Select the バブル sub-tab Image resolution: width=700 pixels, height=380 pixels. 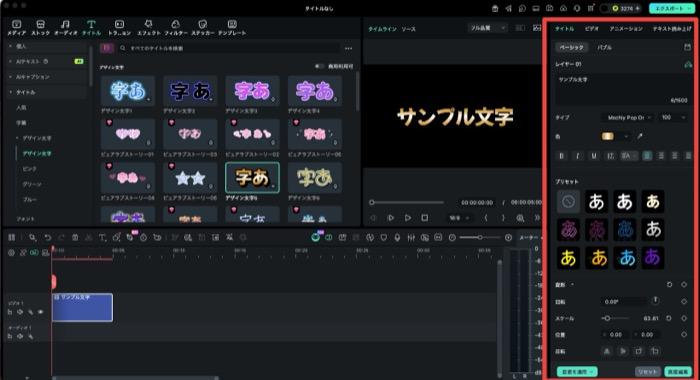604,47
